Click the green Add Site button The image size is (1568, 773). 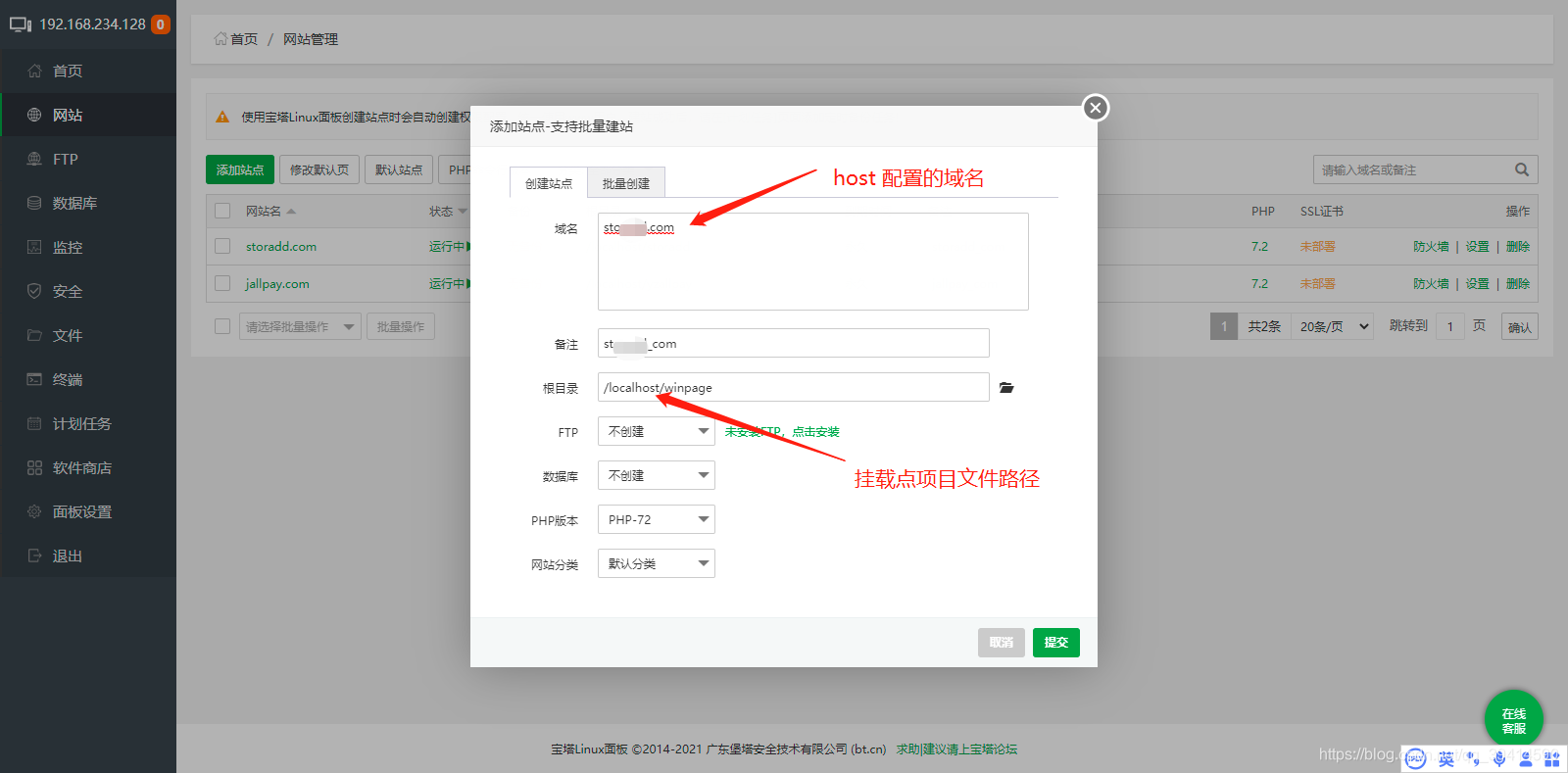[240, 169]
